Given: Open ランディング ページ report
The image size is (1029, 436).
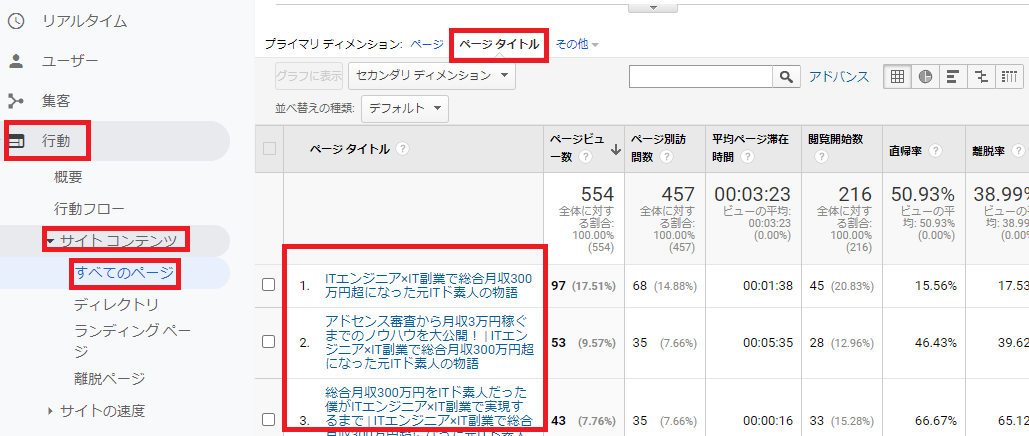Looking at the screenshot, I should (x=132, y=341).
